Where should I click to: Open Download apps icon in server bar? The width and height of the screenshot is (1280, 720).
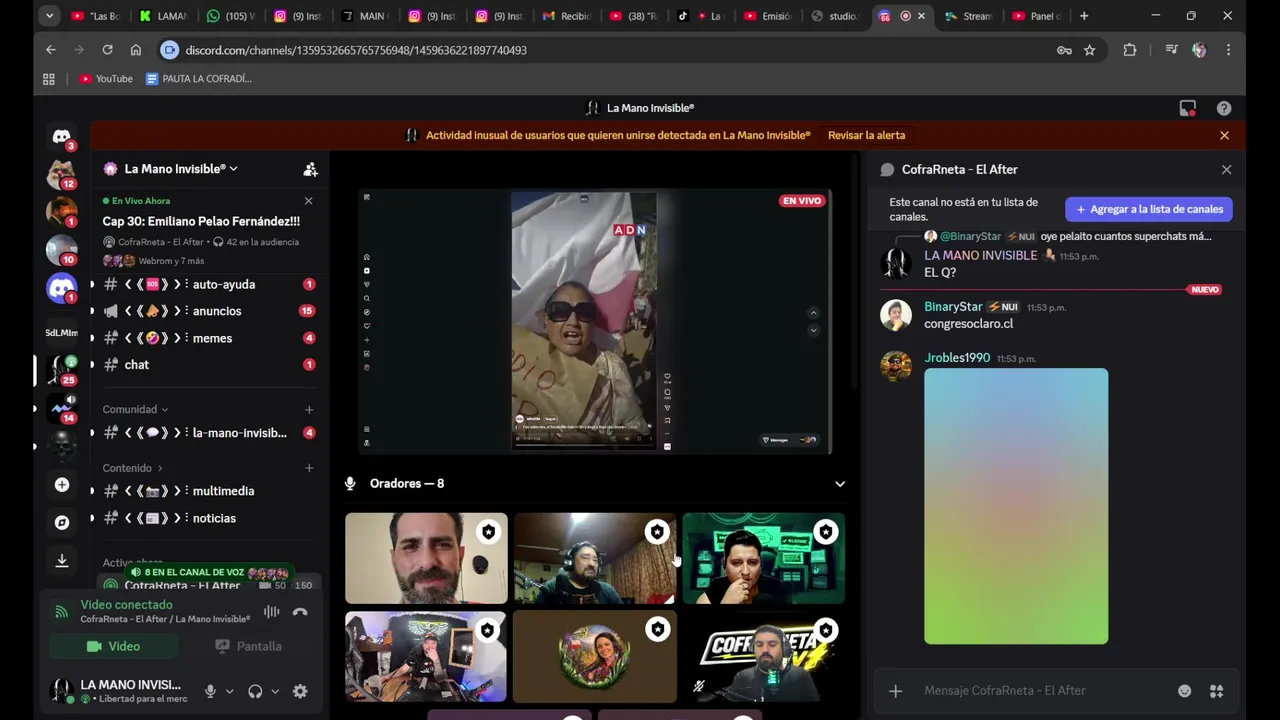click(62, 561)
